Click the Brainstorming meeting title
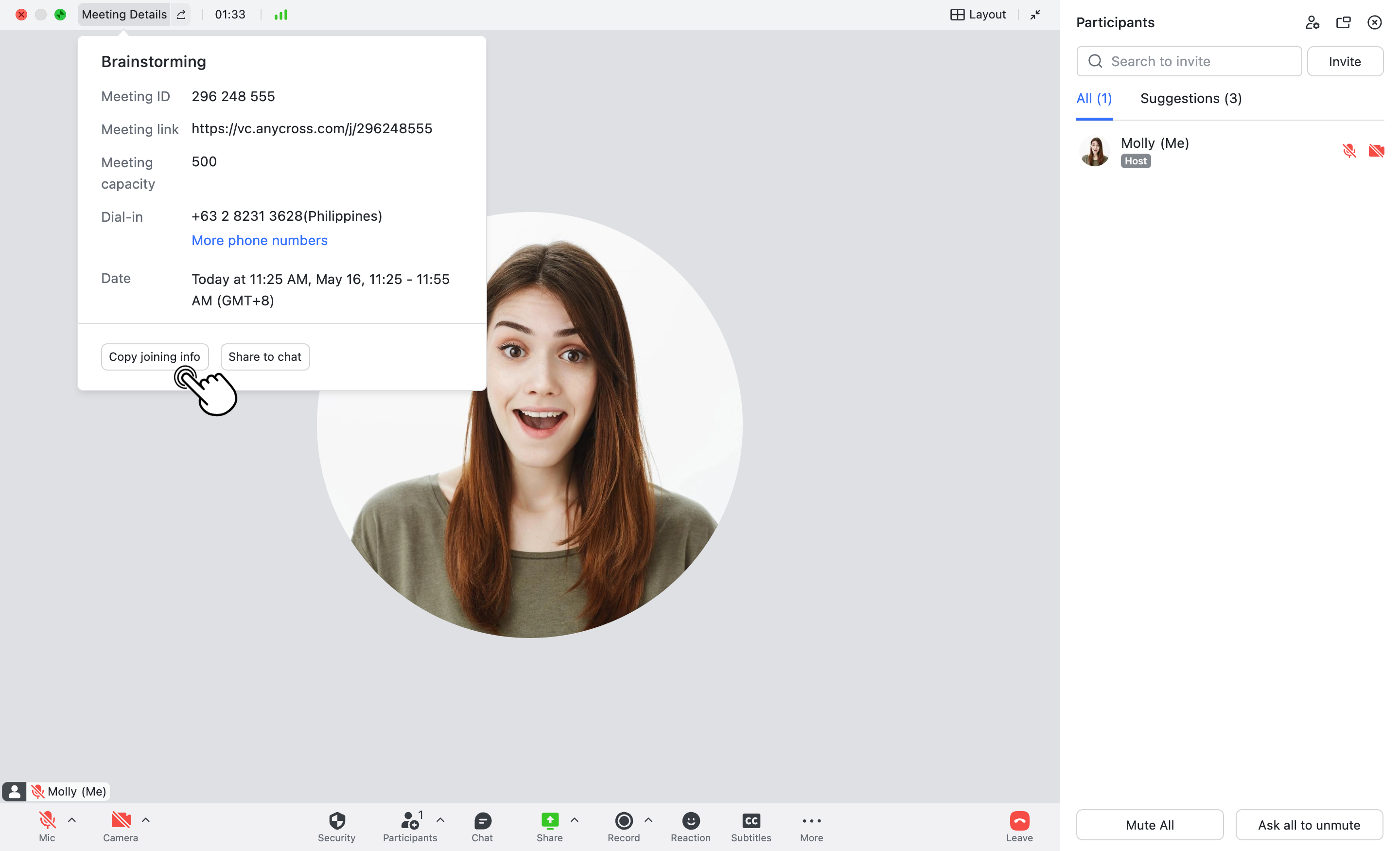Image resolution: width=1400 pixels, height=851 pixels. point(154,61)
